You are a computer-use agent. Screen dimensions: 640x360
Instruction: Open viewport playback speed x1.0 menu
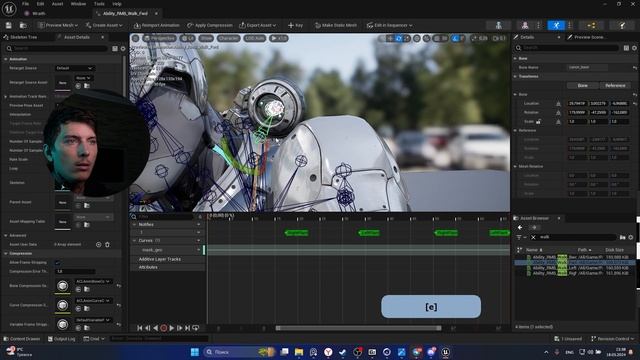click(279, 38)
